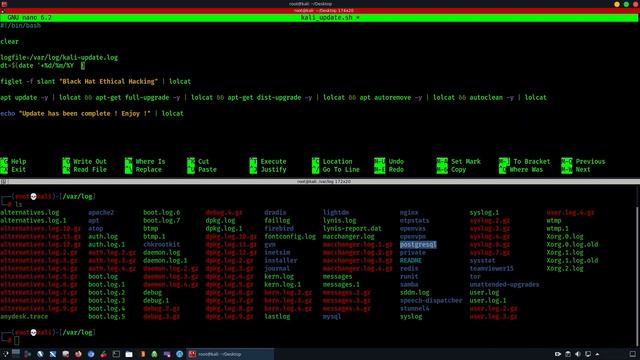Click the chkrootkit directory name
Image resolution: width=640 pixels, height=360 pixels.
tap(162, 244)
